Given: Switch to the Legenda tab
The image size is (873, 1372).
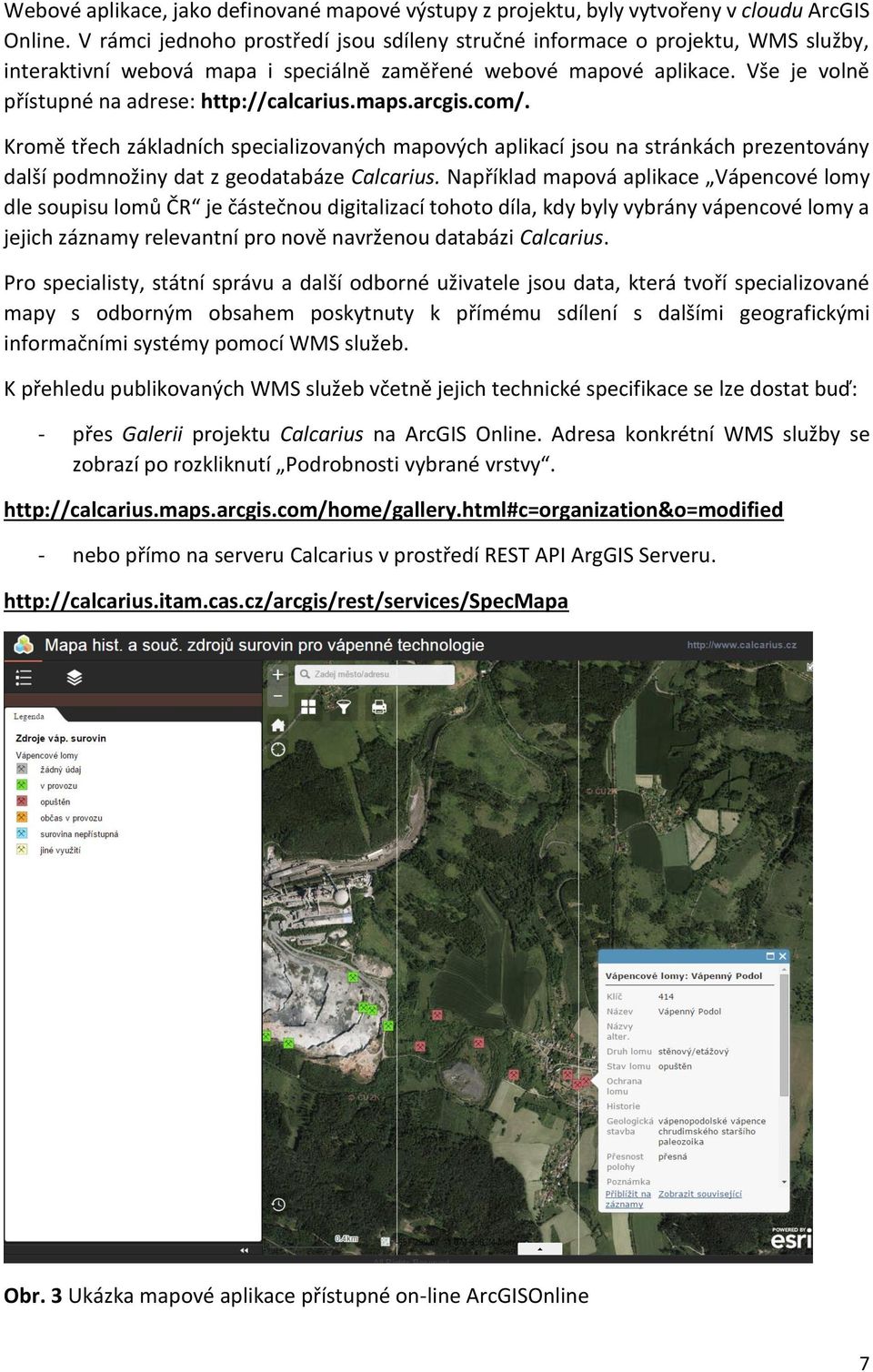Looking at the screenshot, I should pyautogui.click(x=29, y=716).
